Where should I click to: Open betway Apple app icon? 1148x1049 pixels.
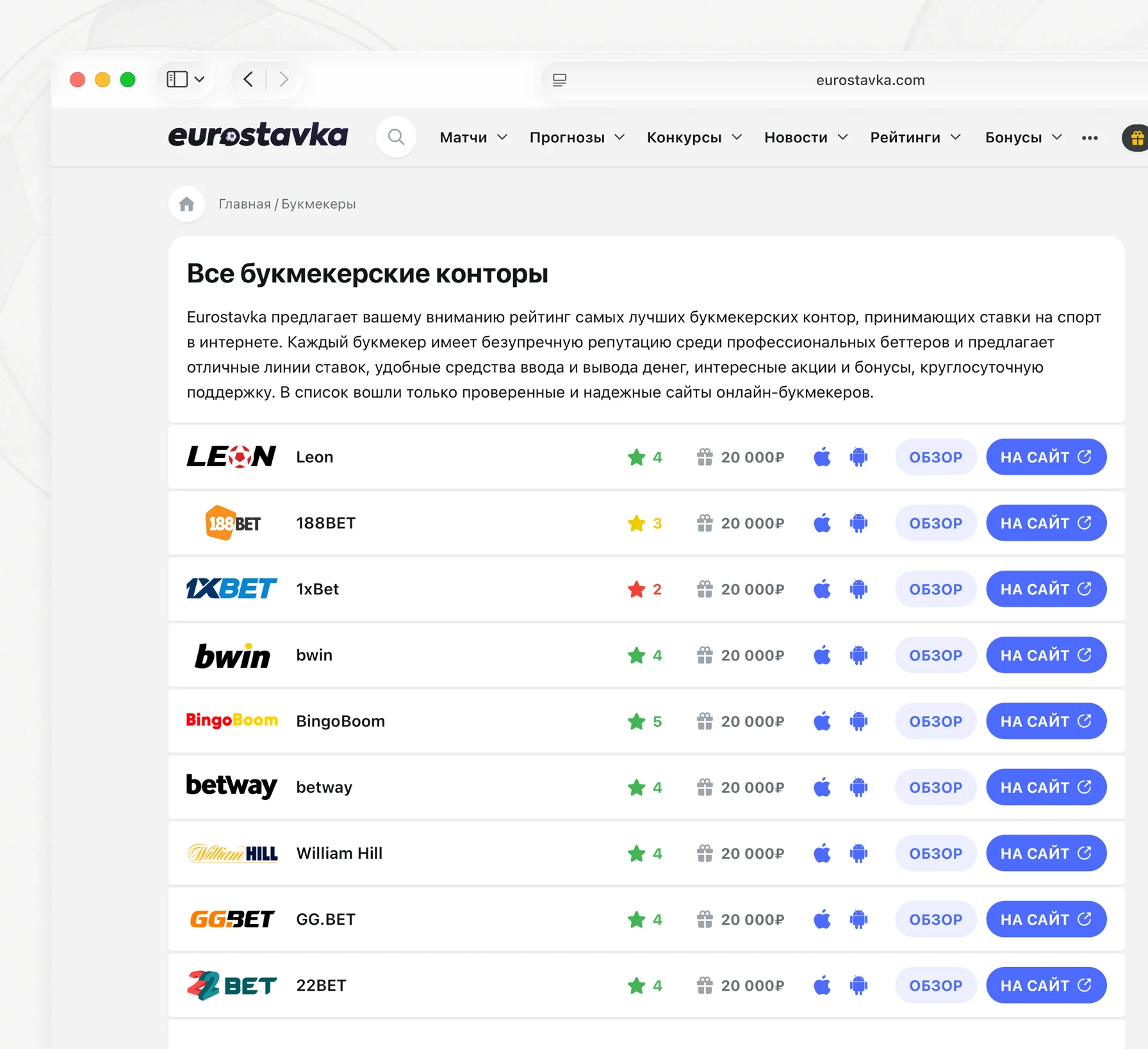tap(822, 787)
